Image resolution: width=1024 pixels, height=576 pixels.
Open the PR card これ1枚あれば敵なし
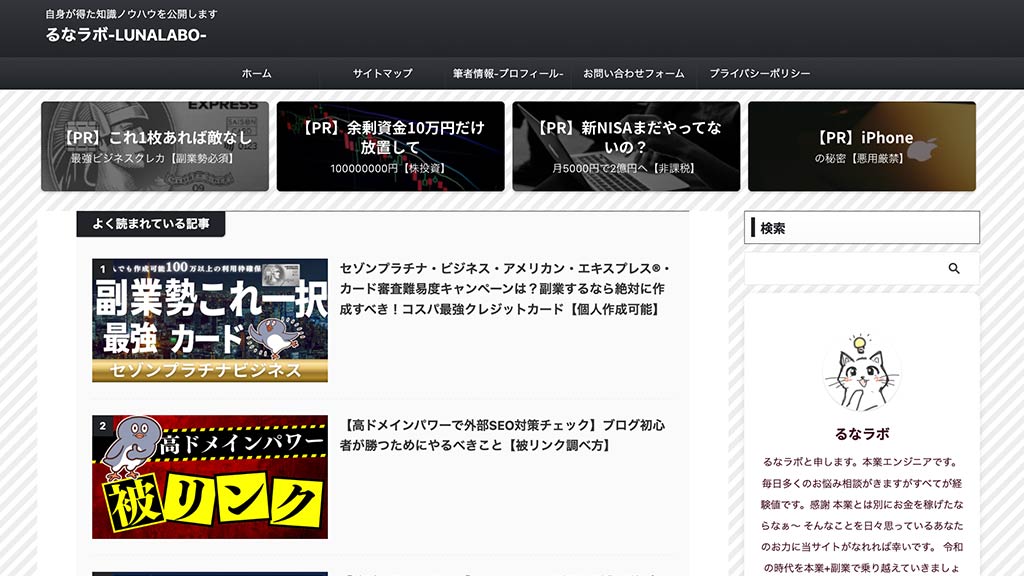(x=155, y=146)
